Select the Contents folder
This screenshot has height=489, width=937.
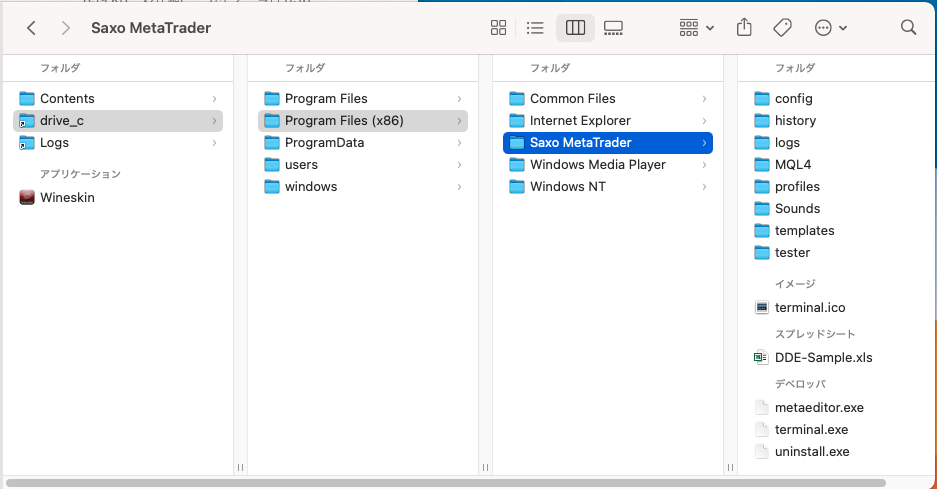pos(118,99)
